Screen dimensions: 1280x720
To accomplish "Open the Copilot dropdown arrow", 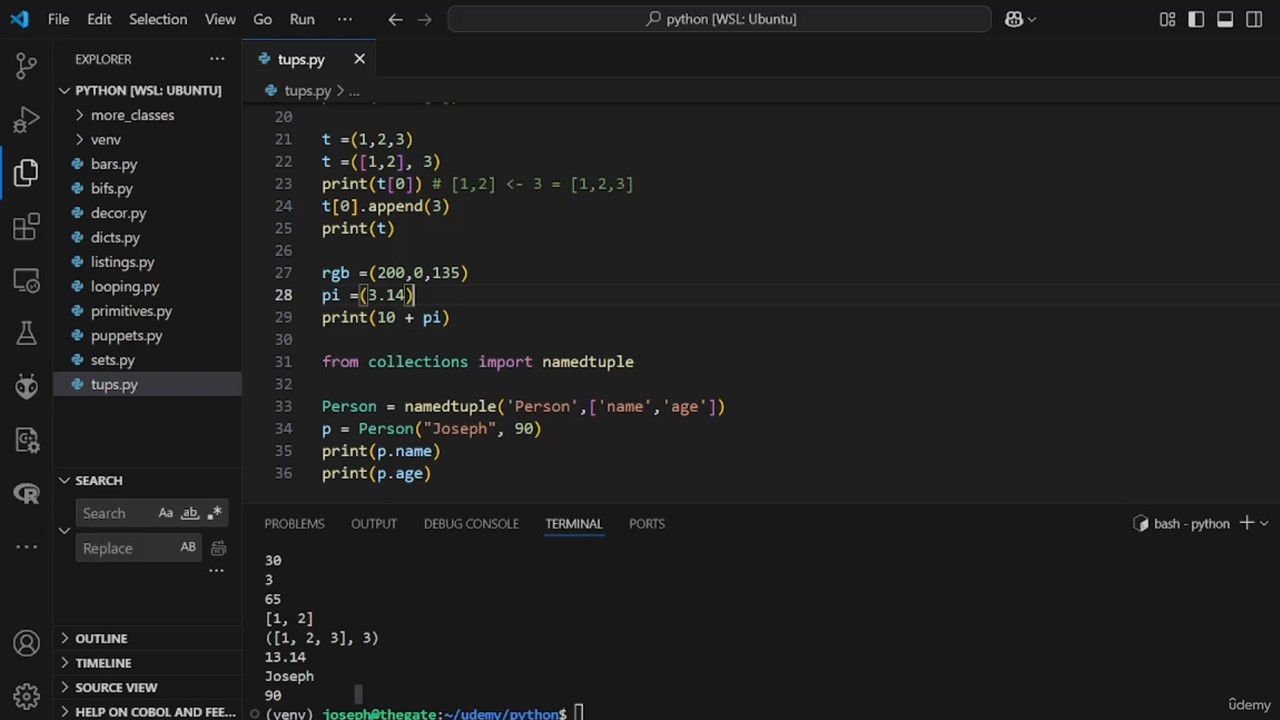I will tap(1032, 19).
